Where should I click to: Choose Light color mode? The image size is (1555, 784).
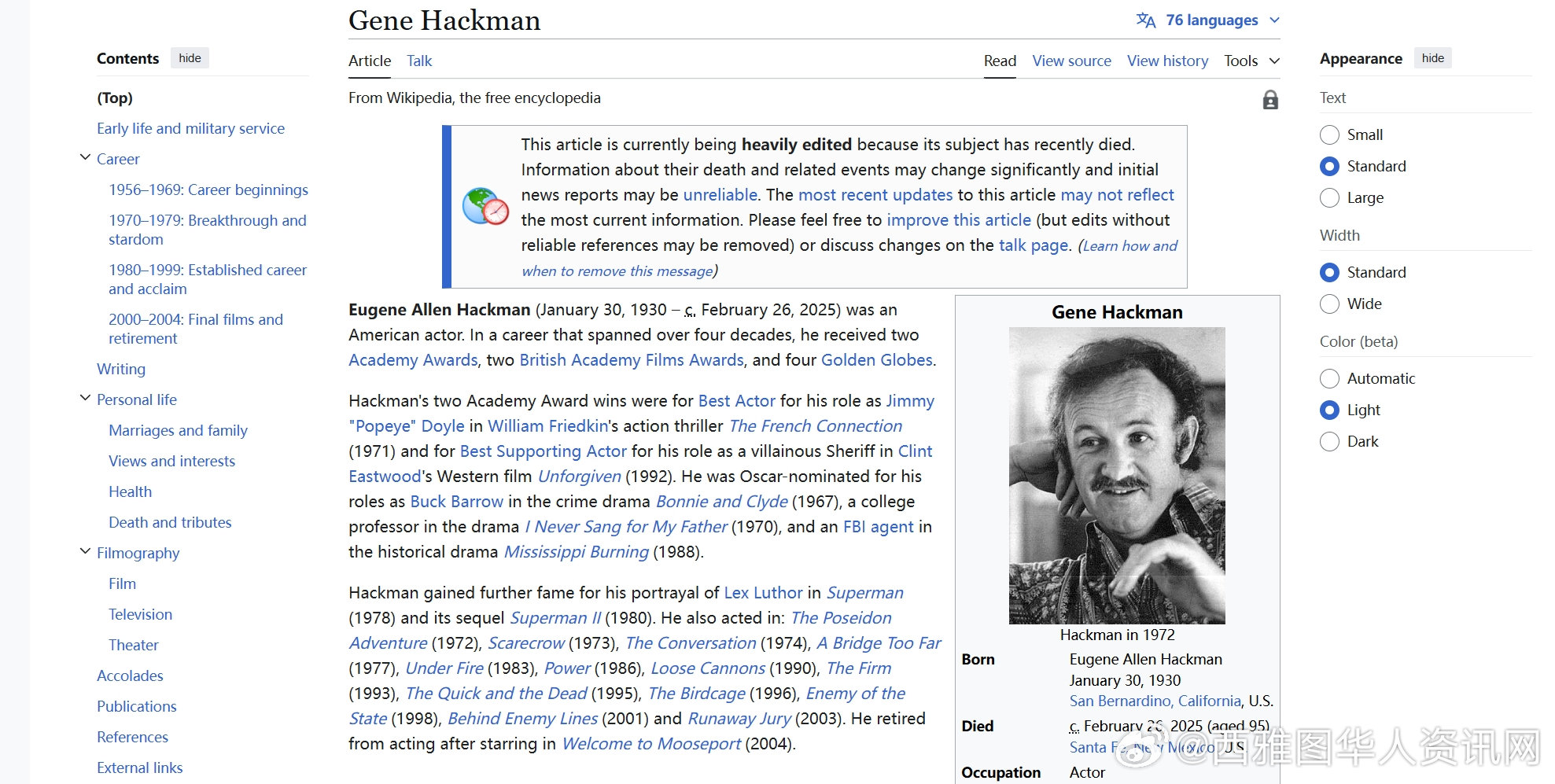1329,410
